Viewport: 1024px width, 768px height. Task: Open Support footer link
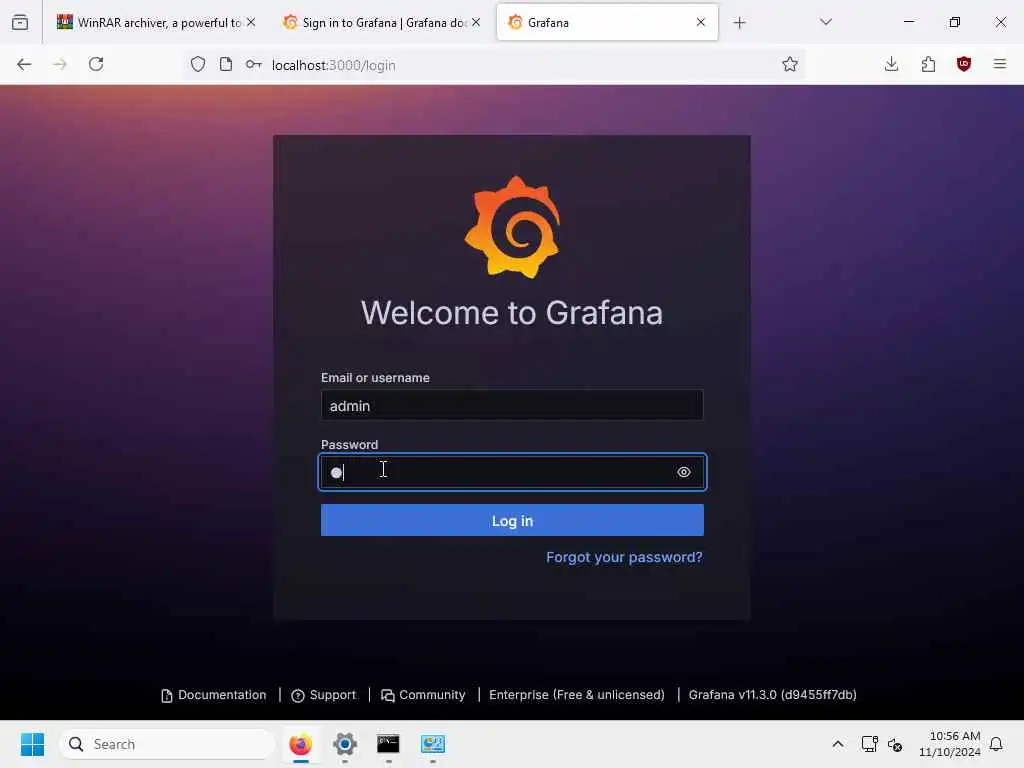[324, 695]
